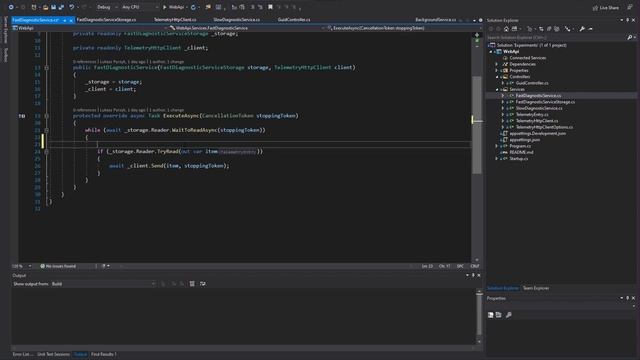Image resolution: width=640 pixels, height=360 pixels.
Task: Close the FastDiagnosticService.cs tab
Action: pos(71,20)
